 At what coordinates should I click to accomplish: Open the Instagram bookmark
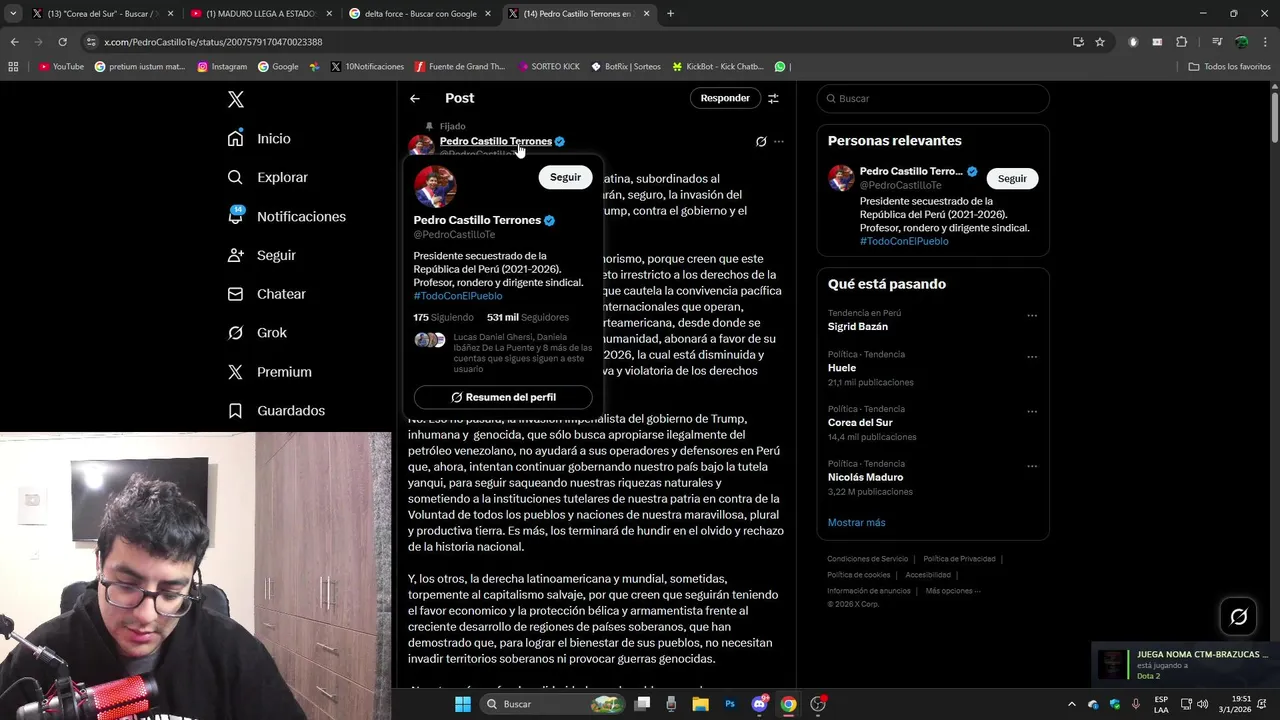tap(222, 67)
